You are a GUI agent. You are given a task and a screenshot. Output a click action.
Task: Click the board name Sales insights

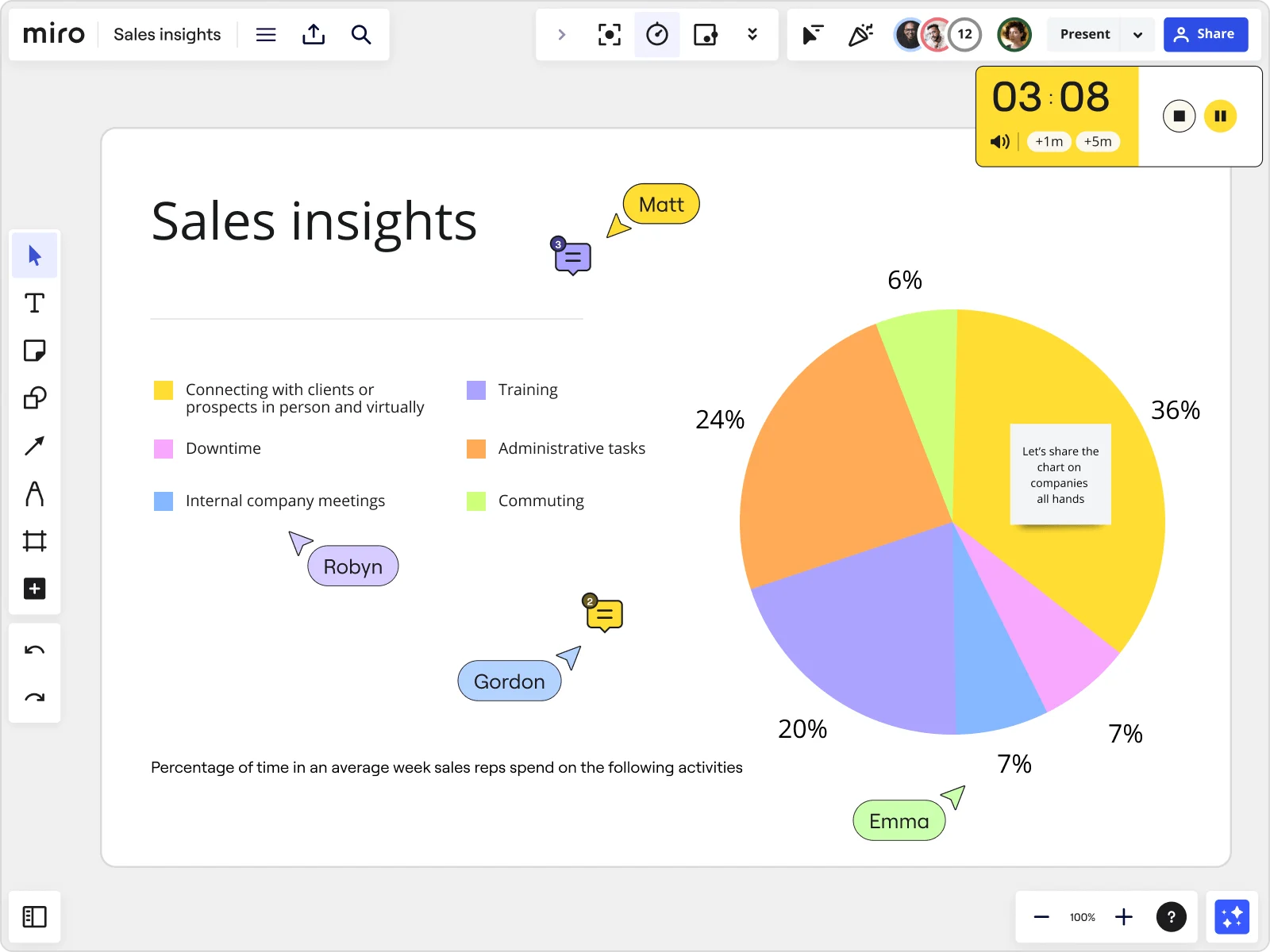tap(167, 34)
